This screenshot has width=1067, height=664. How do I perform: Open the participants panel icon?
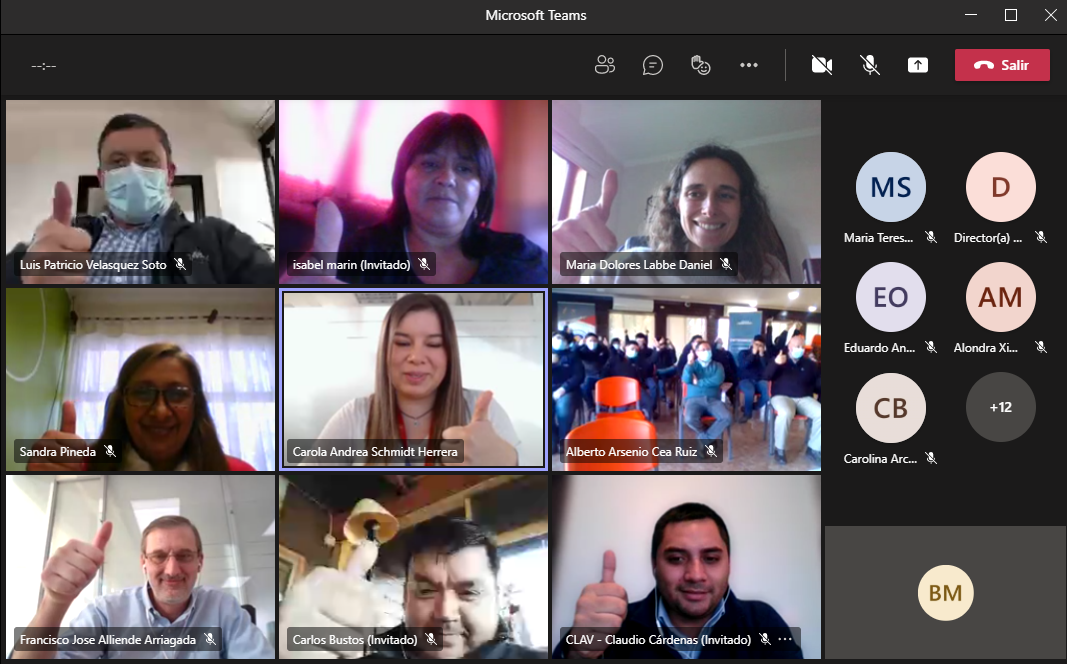(x=604, y=65)
